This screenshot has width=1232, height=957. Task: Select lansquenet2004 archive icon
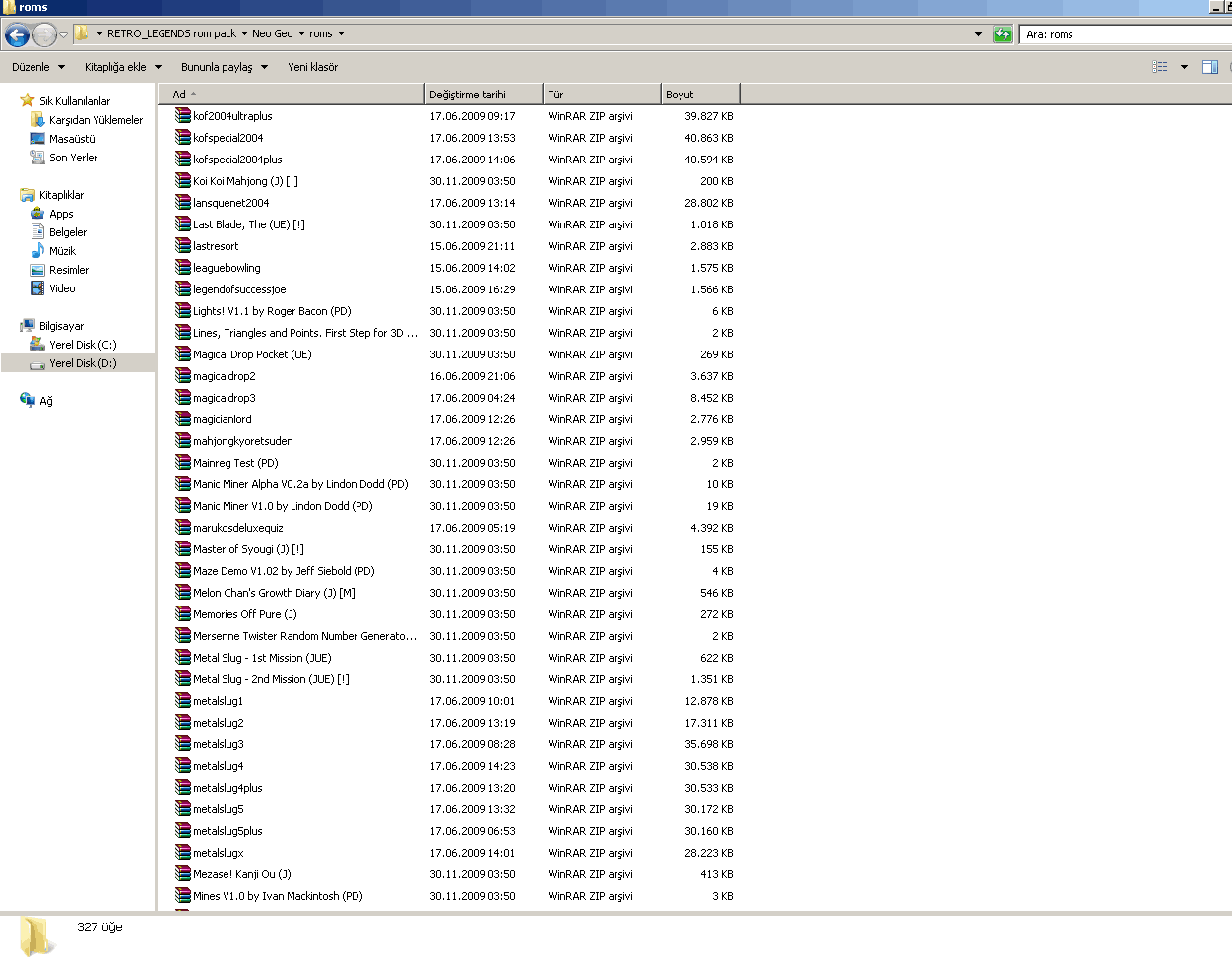183,202
